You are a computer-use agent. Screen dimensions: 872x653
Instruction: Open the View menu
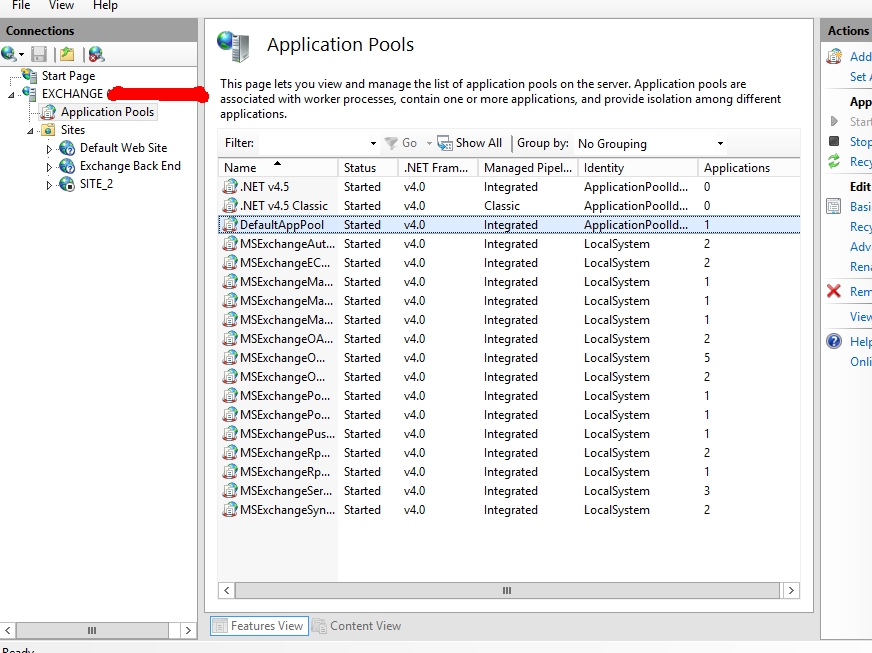click(x=61, y=6)
